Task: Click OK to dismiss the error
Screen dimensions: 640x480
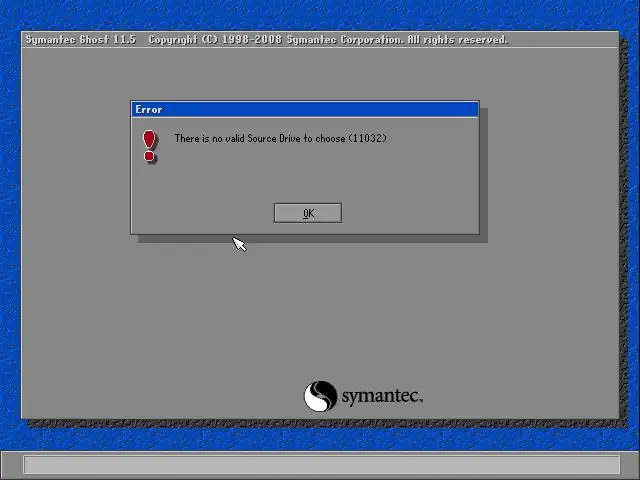Action: [x=308, y=213]
